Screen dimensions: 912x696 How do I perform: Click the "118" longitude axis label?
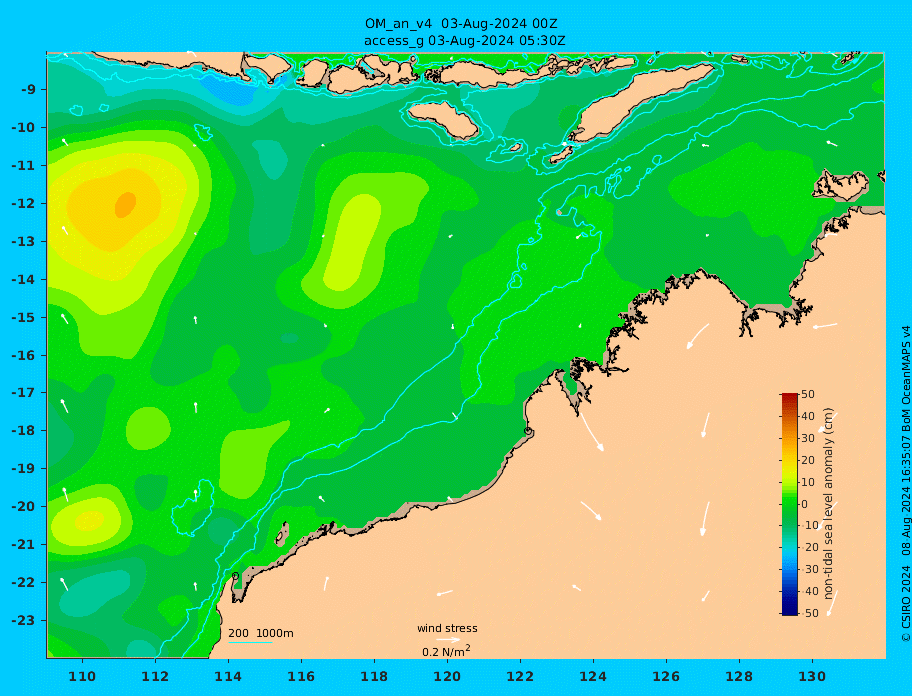coord(374,676)
